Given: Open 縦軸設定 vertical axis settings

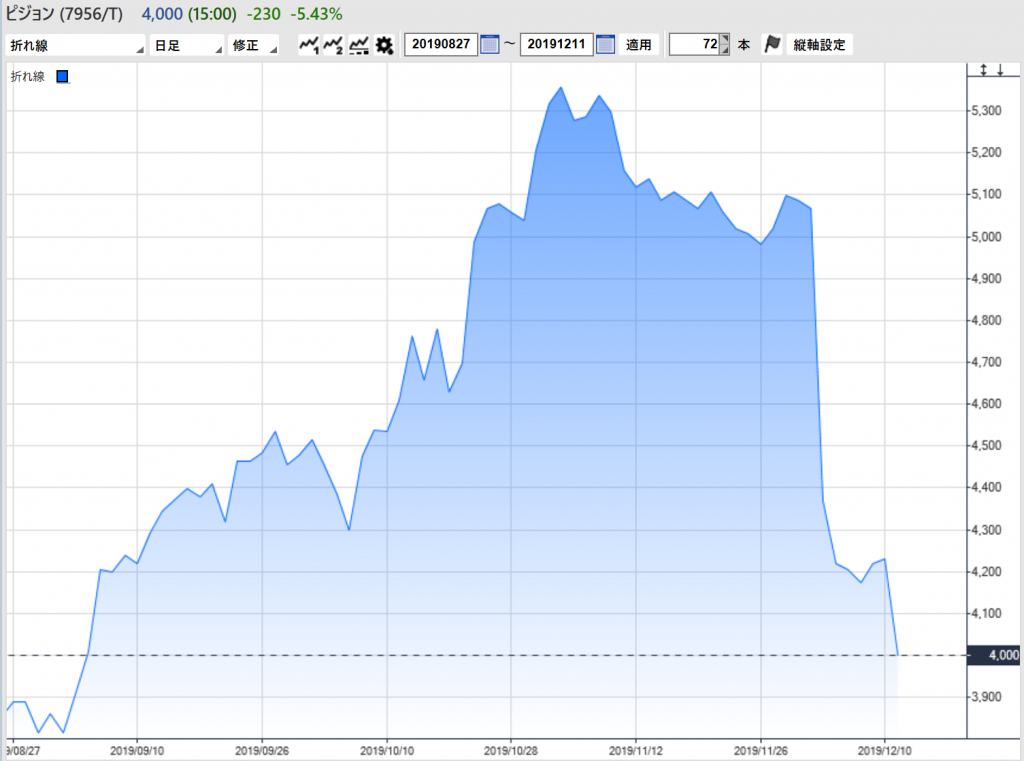Looking at the screenshot, I should point(819,45).
